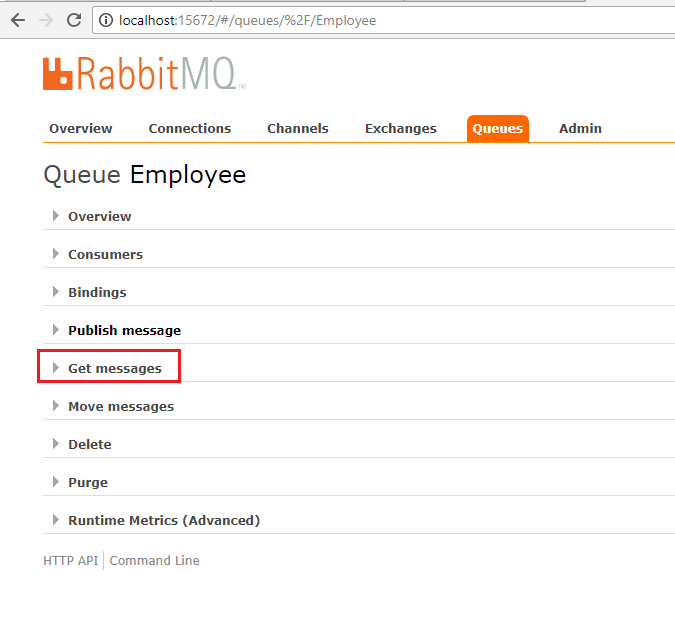Reload the page with the refresh icon
This screenshot has width=675, height=619.
tap(74, 20)
